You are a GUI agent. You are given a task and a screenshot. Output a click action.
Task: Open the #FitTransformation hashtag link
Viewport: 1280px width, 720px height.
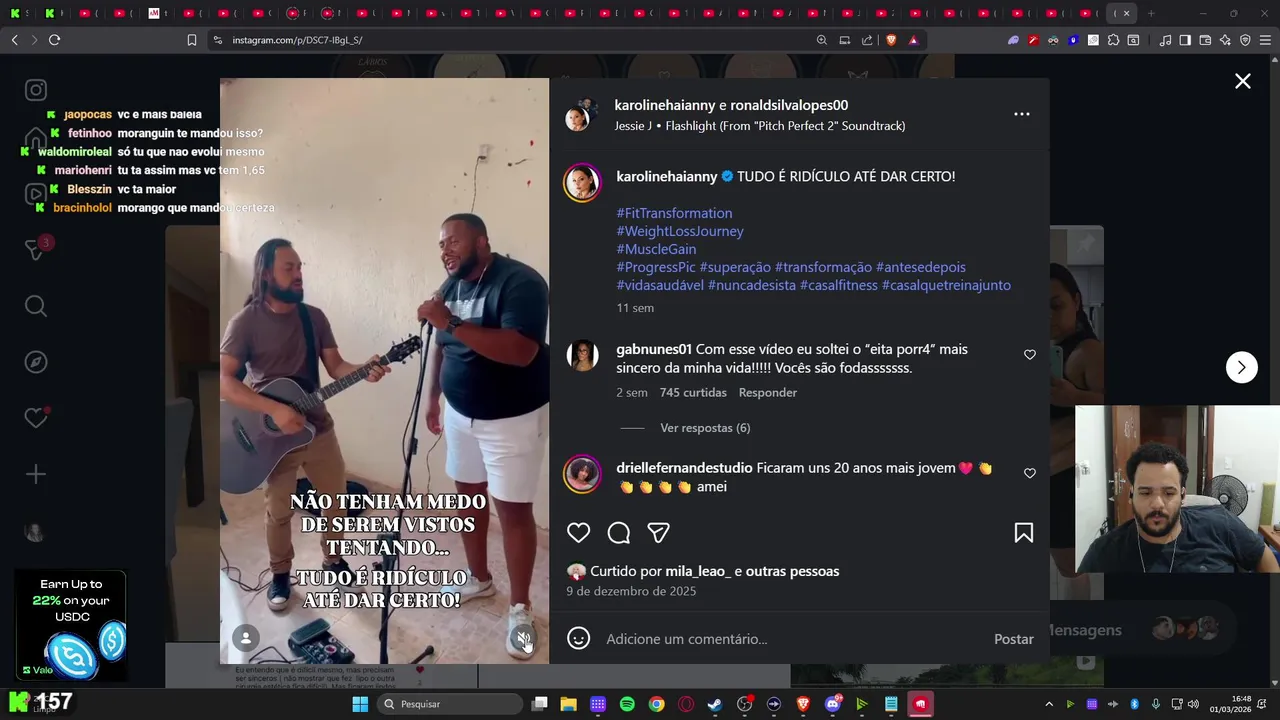[x=674, y=213]
